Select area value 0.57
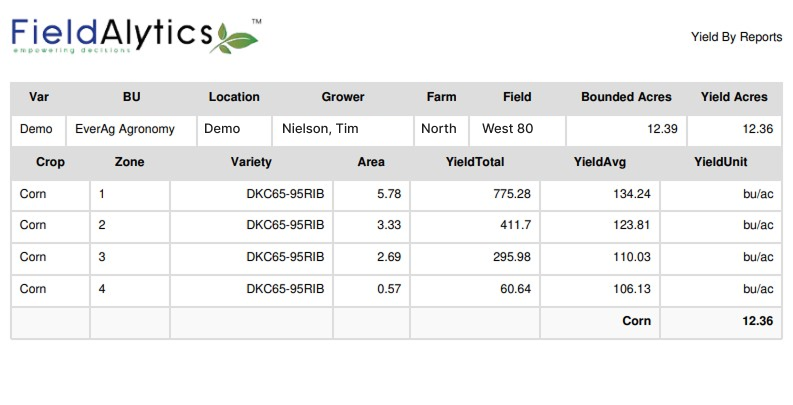The image size is (793, 405). (x=389, y=289)
